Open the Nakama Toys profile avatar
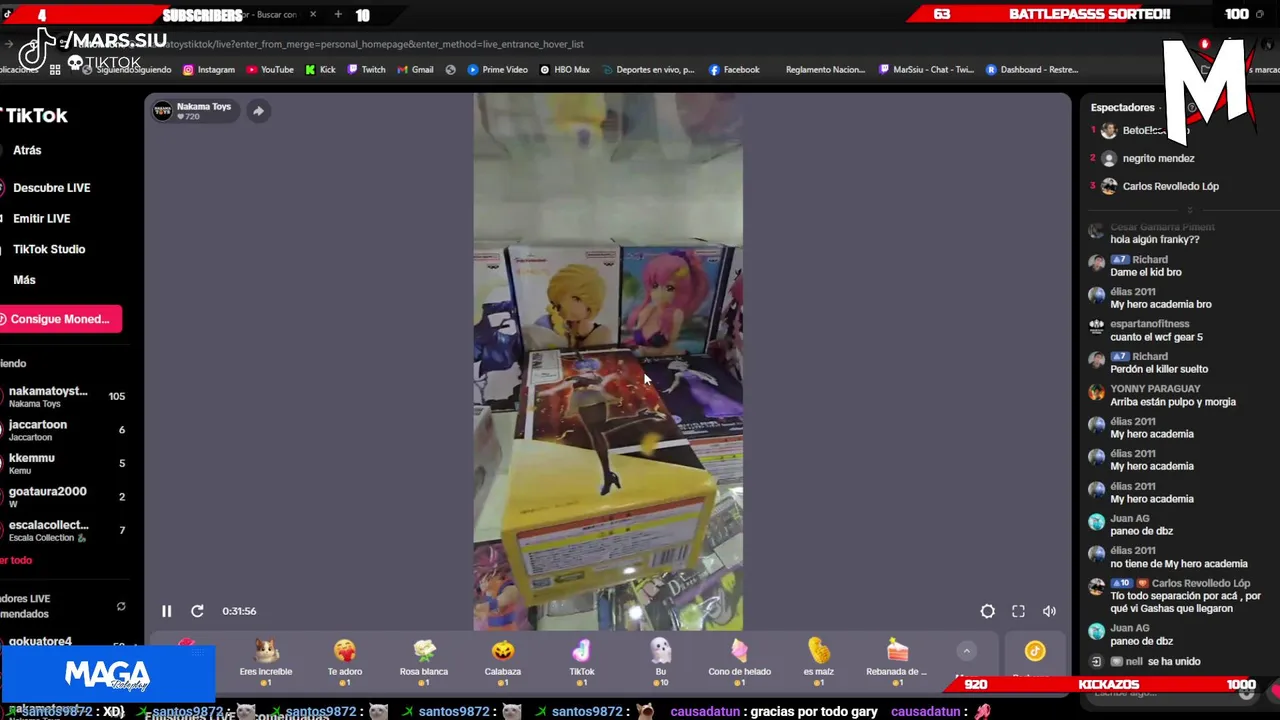The image size is (1280, 720). (162, 111)
